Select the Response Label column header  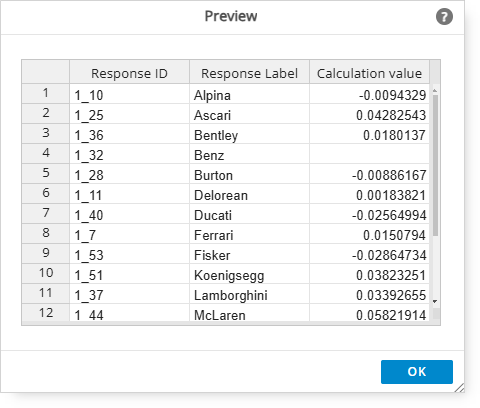(x=249, y=73)
